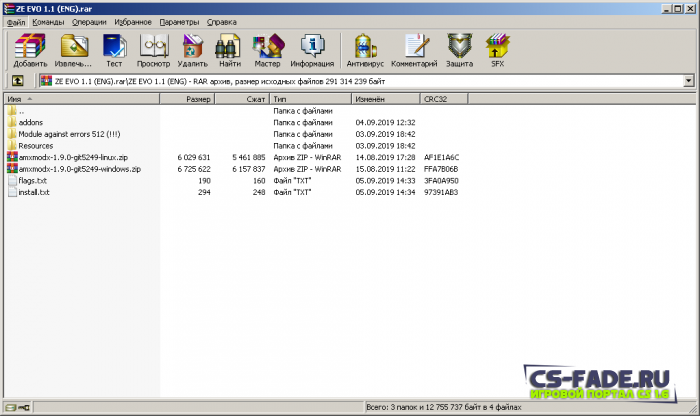Click CRC32 value FFA7B06B

441,169
